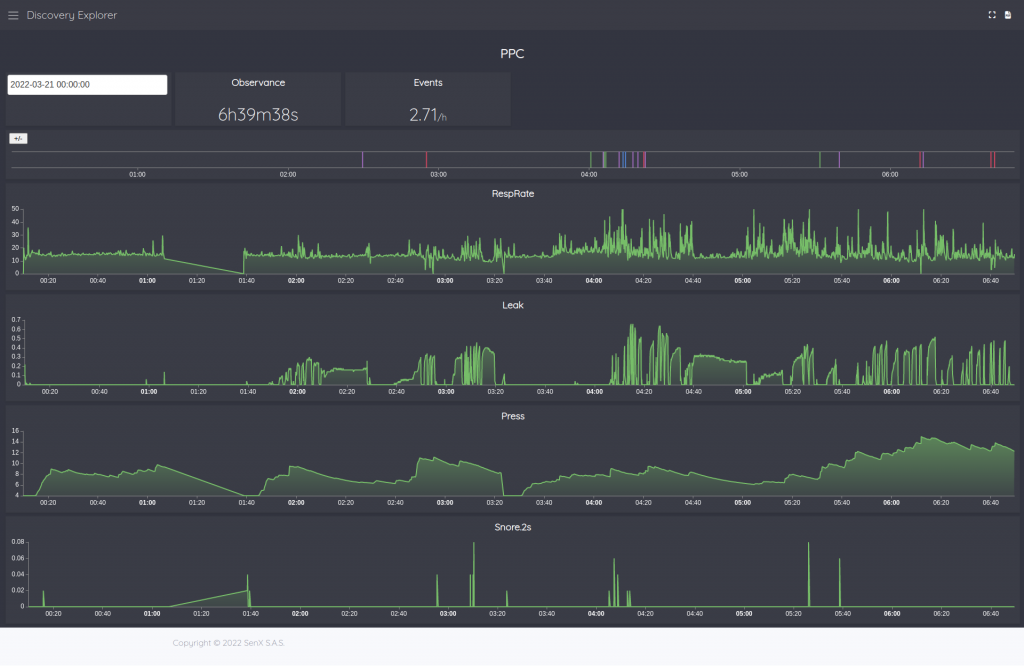Click the Leak chart title

tap(512, 305)
